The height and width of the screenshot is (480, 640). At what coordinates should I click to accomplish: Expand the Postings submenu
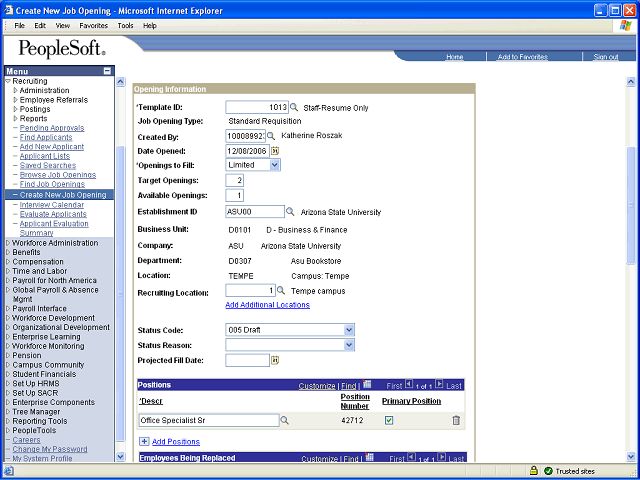pos(16,109)
